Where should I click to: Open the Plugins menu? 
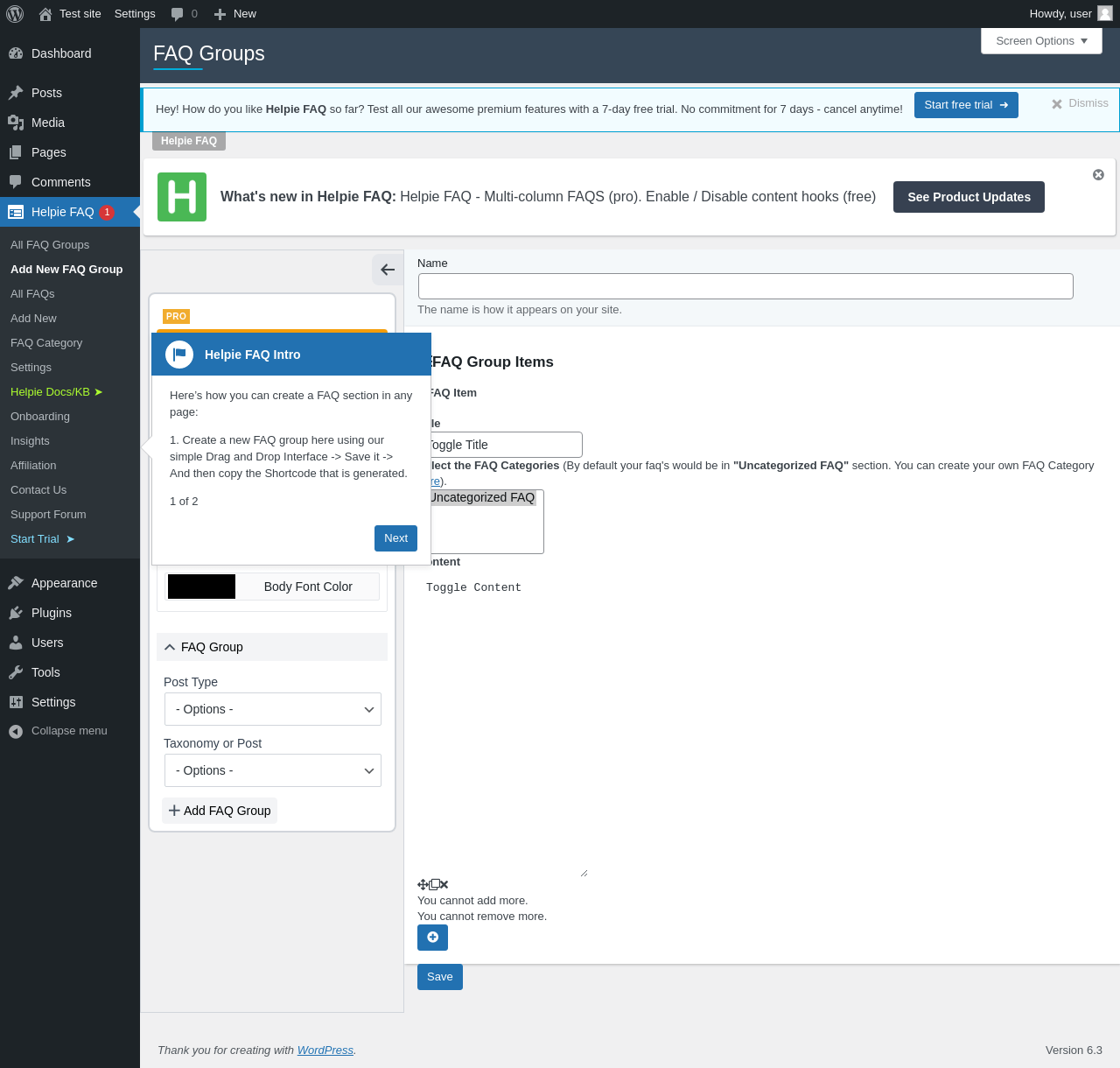(x=70, y=613)
